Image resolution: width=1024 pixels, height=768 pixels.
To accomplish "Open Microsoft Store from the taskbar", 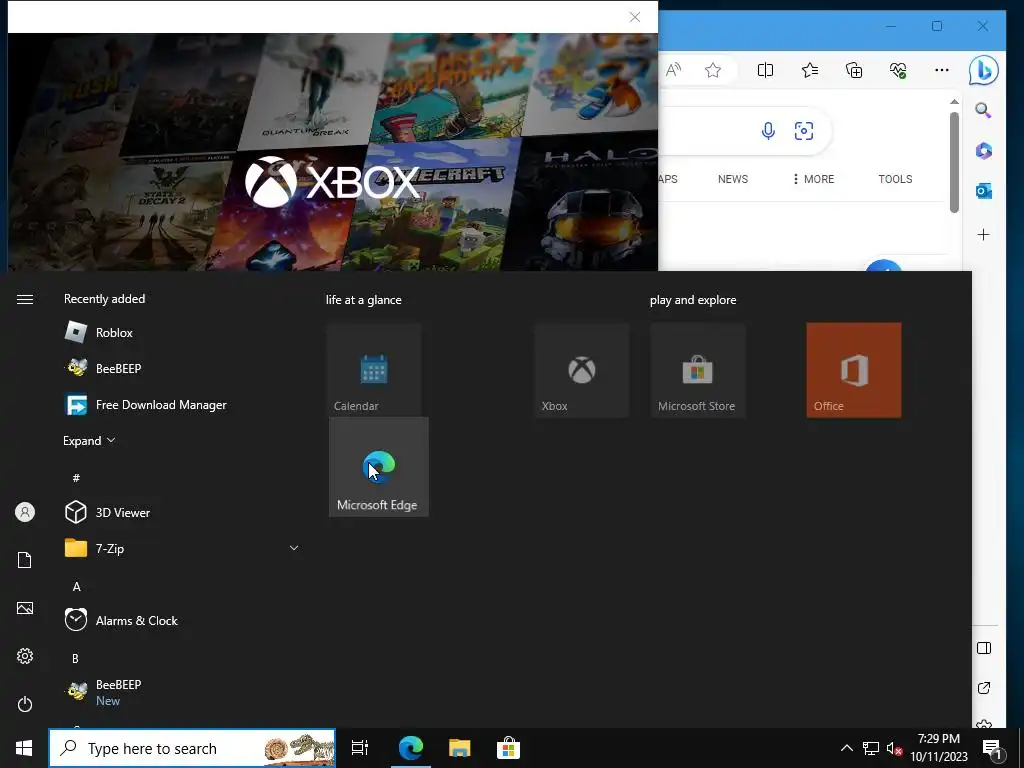I will [x=508, y=748].
